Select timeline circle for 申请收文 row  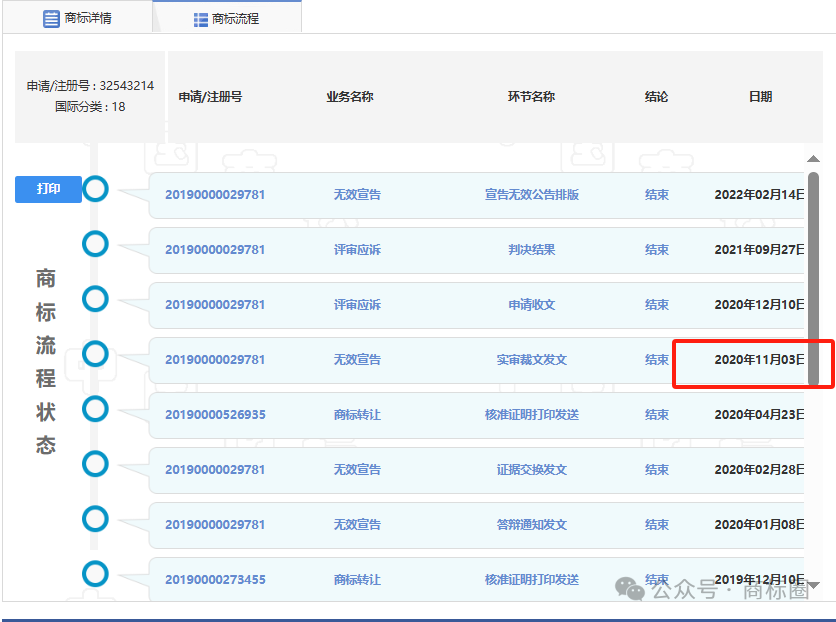pyautogui.click(x=95, y=299)
